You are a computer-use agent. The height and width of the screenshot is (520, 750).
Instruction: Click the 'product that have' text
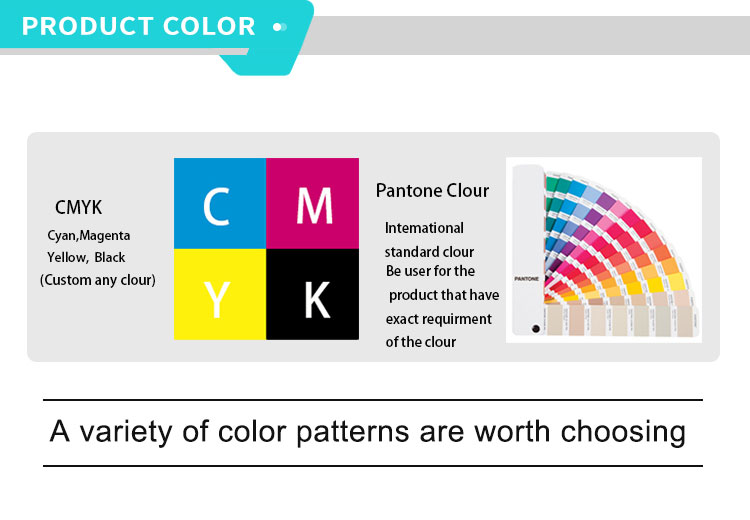444,295
